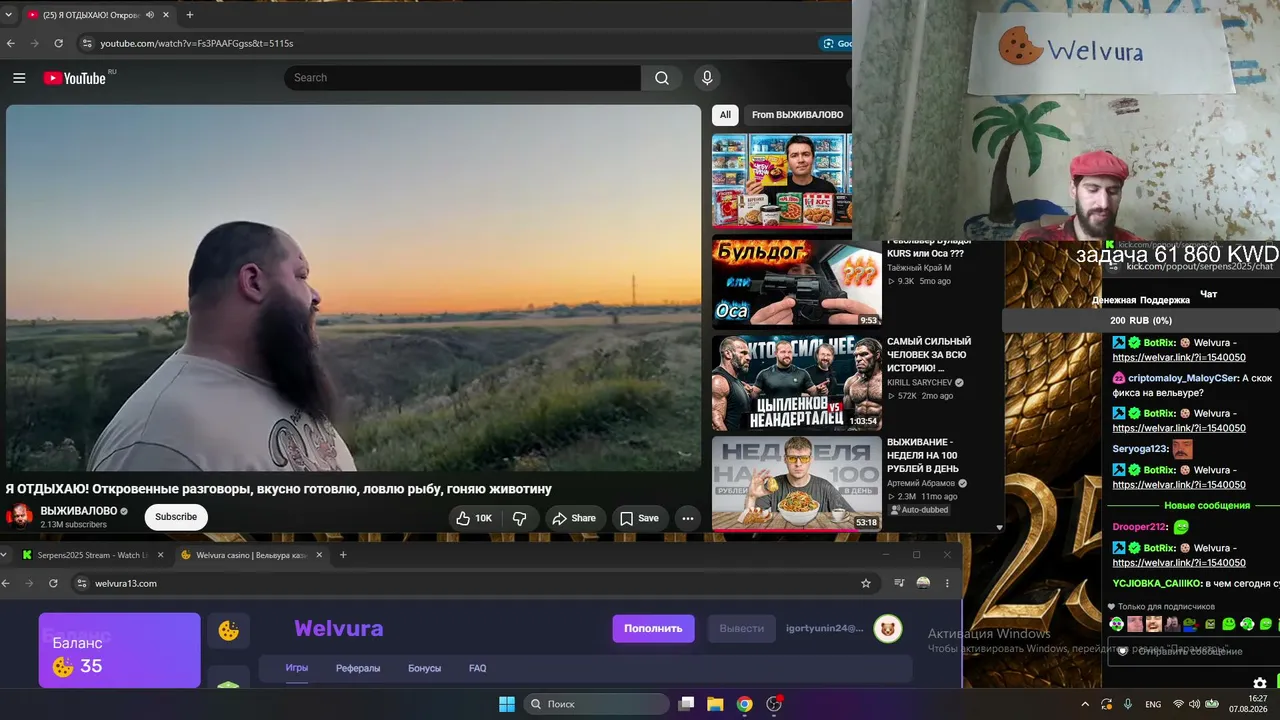Open САМЫЙ СИЛЬНЫЙ ЧЕЛОВЕК video title
Viewport: 1280px width, 720px height.
929,354
